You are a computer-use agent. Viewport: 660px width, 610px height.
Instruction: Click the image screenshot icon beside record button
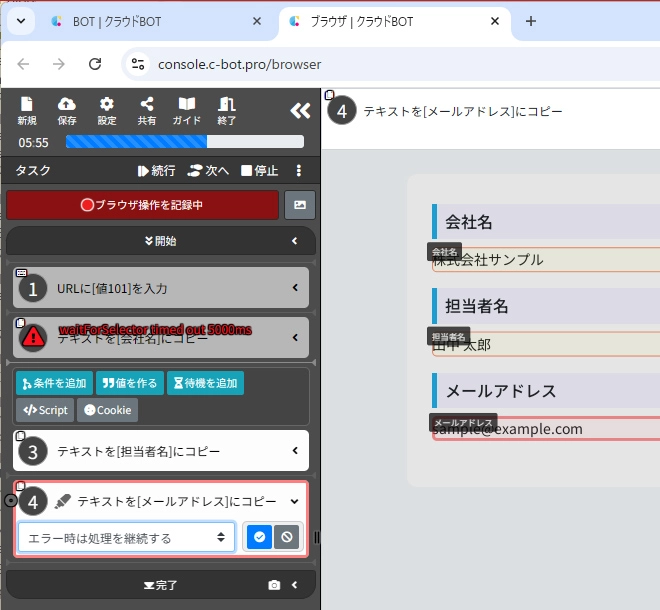(x=300, y=205)
